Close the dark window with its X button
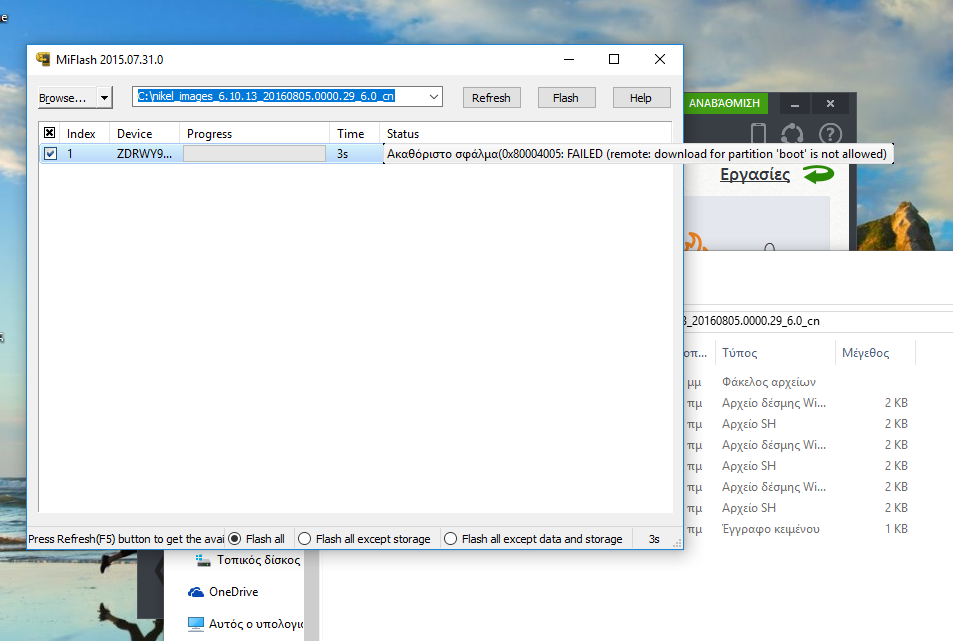Viewport: 953px width, 641px height. pyautogui.click(x=830, y=104)
